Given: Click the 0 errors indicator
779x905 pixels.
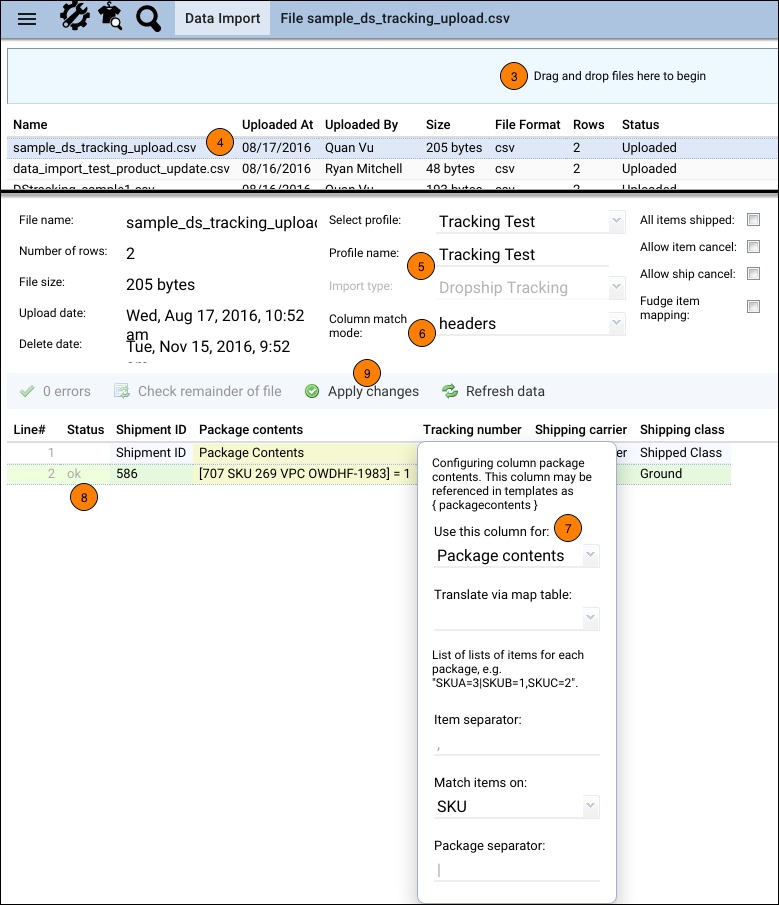Looking at the screenshot, I should 55,391.
